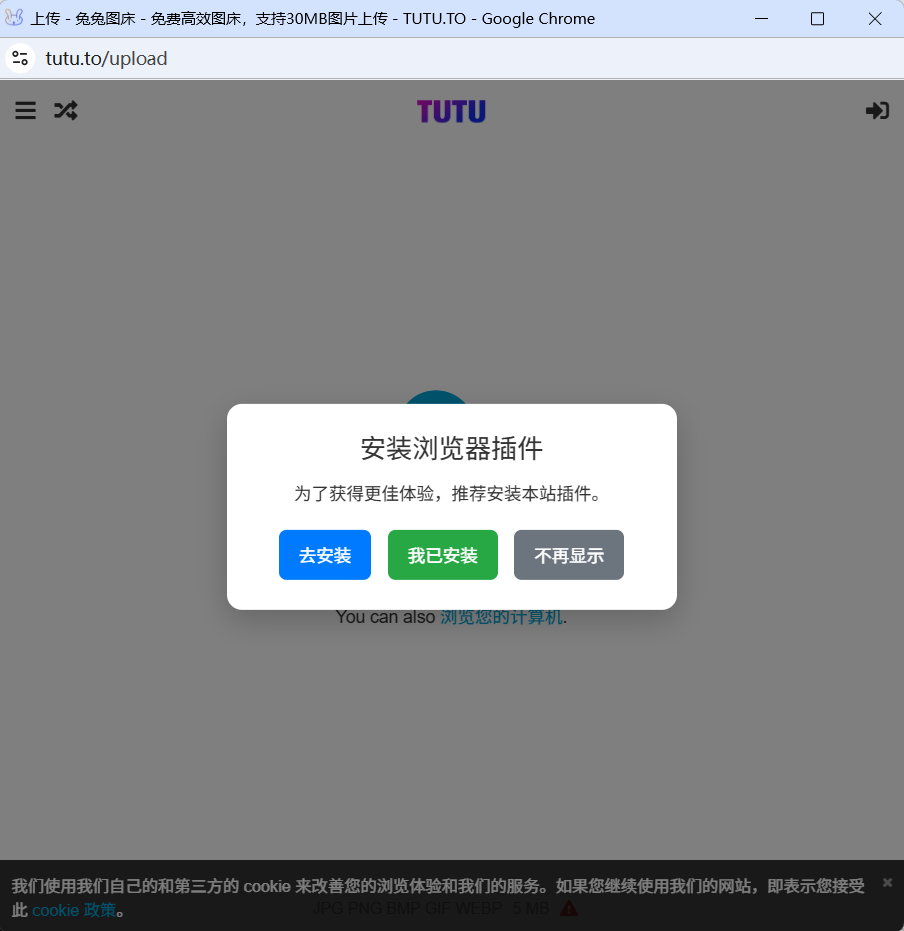Open the hamburger menu

point(26,111)
